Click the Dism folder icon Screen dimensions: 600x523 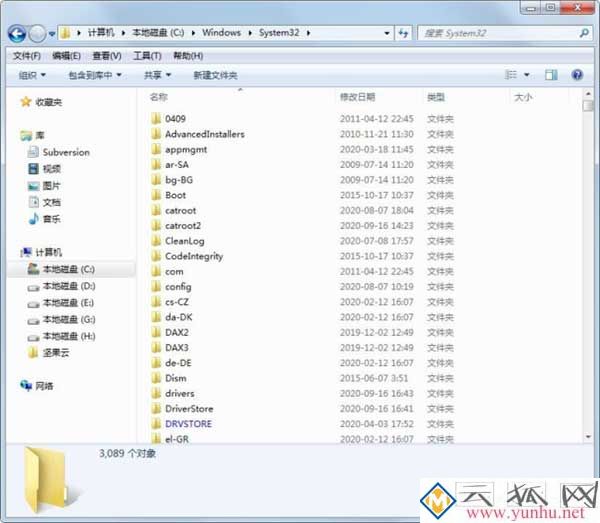(x=156, y=378)
